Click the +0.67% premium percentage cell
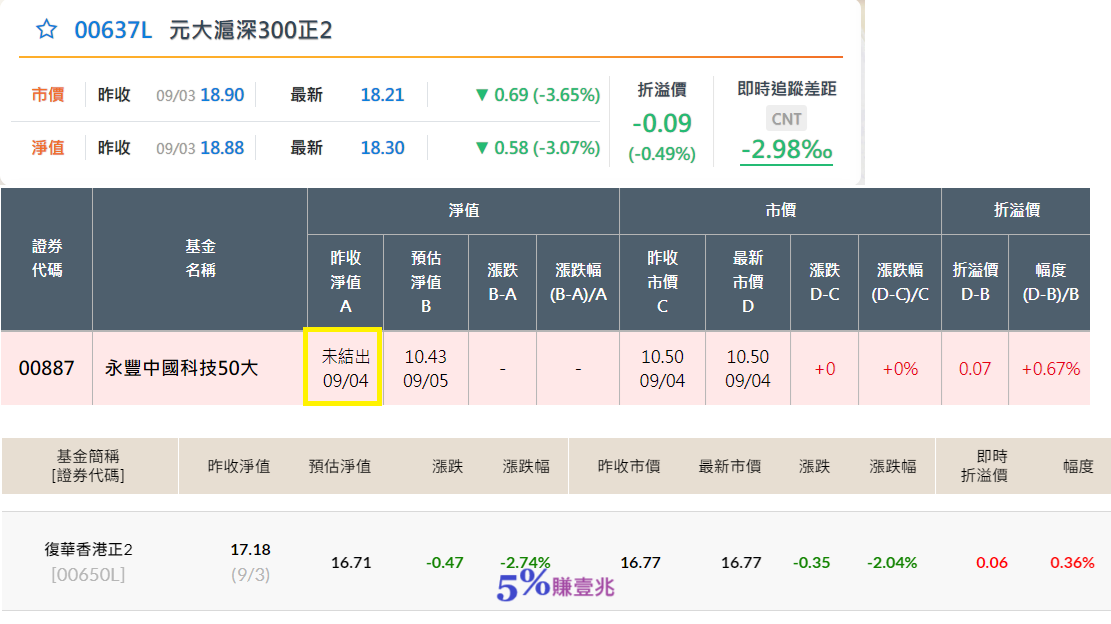This screenshot has height=624, width=1111. pos(1050,368)
